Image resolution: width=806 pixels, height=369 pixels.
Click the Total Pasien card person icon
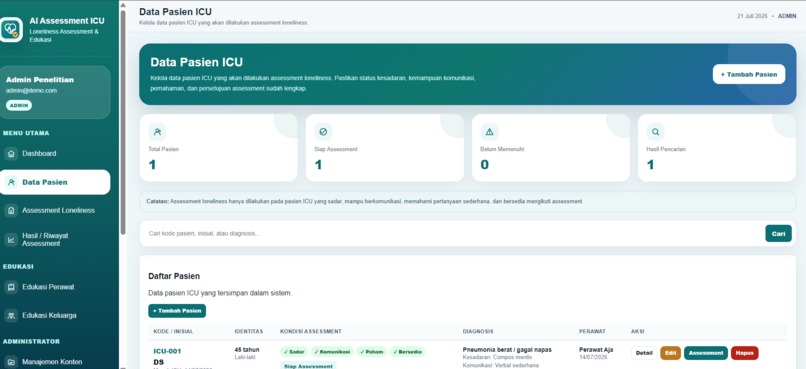click(157, 132)
